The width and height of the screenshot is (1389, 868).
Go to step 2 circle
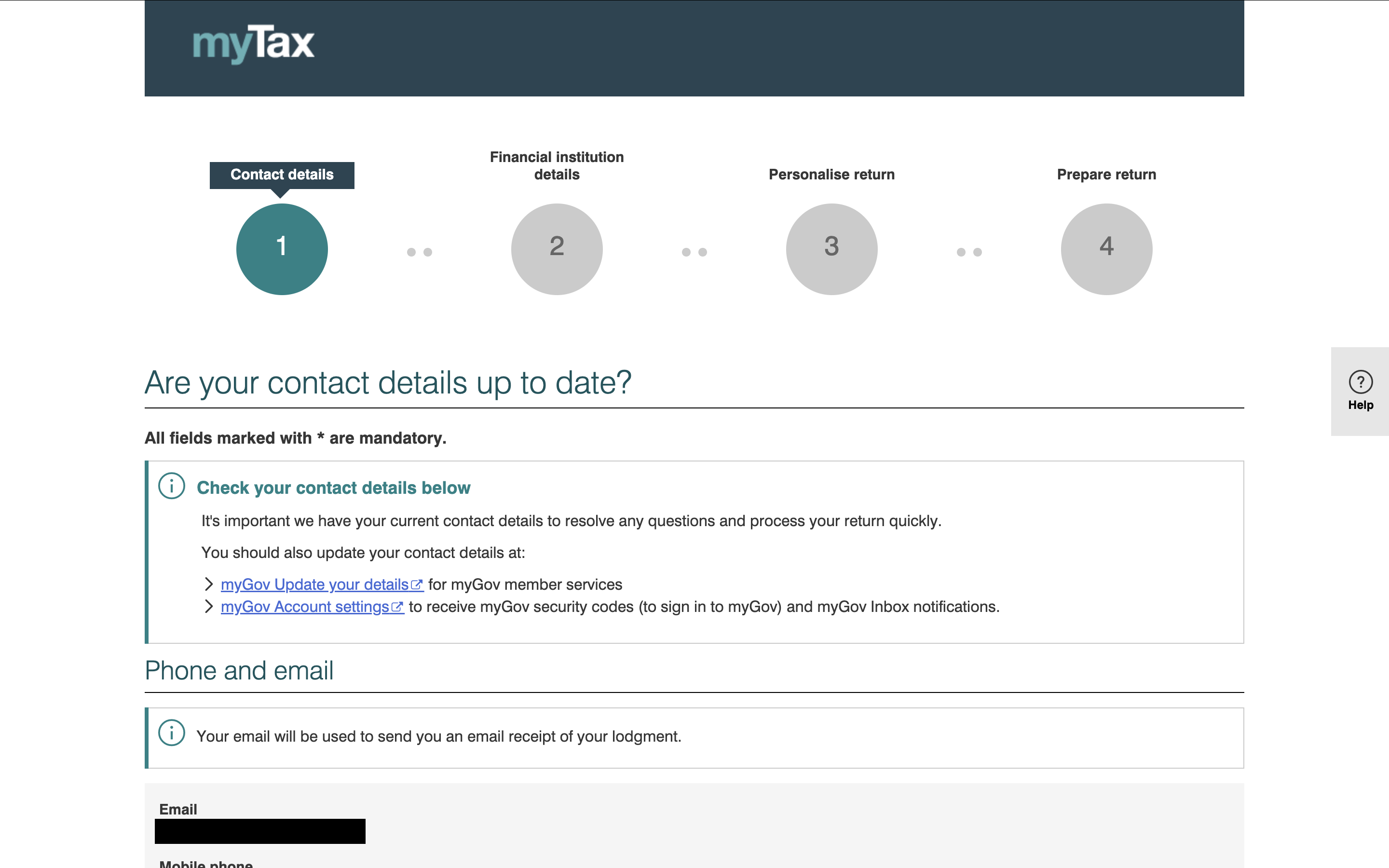coord(557,249)
